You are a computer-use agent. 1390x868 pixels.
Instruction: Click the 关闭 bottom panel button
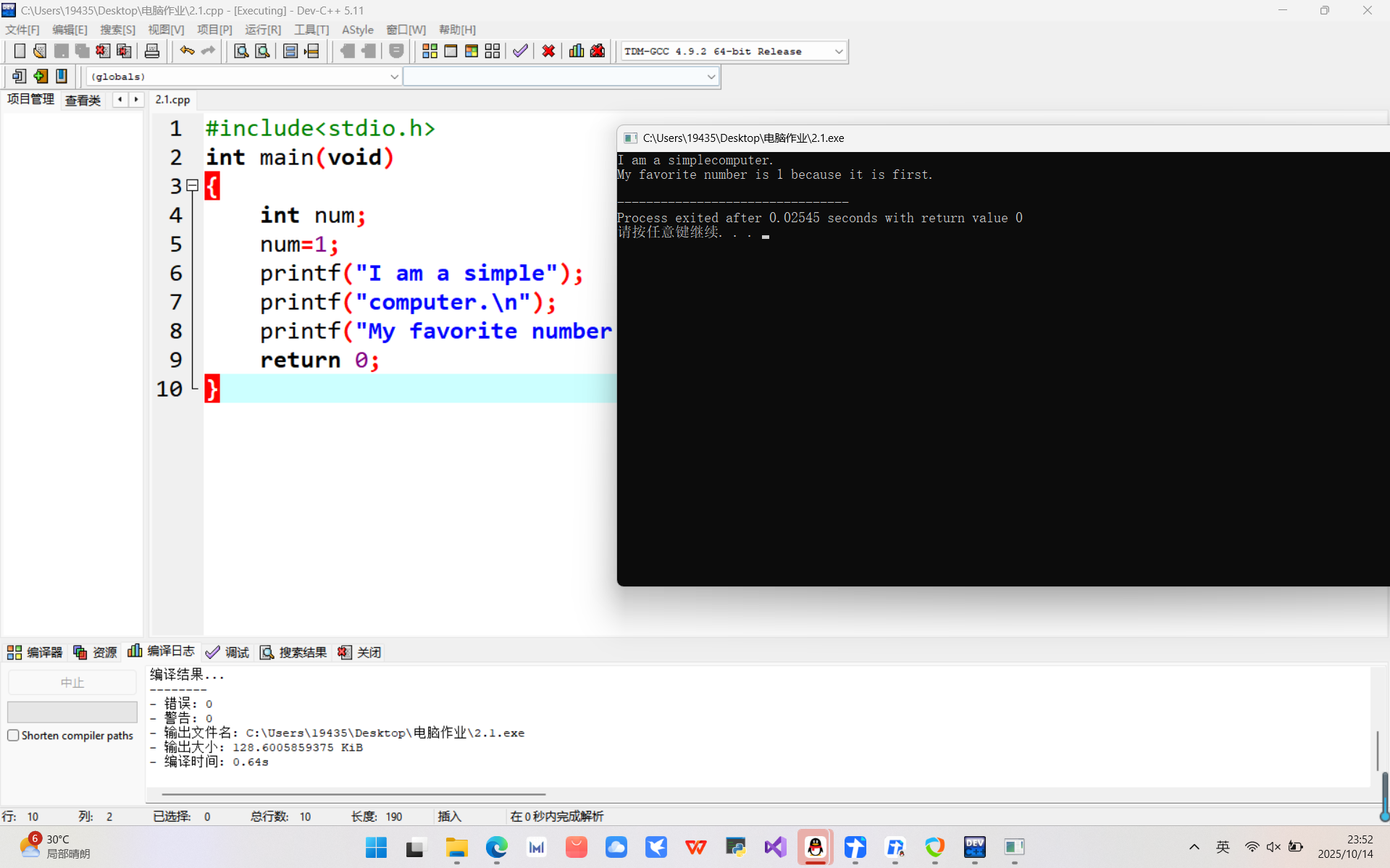point(359,652)
